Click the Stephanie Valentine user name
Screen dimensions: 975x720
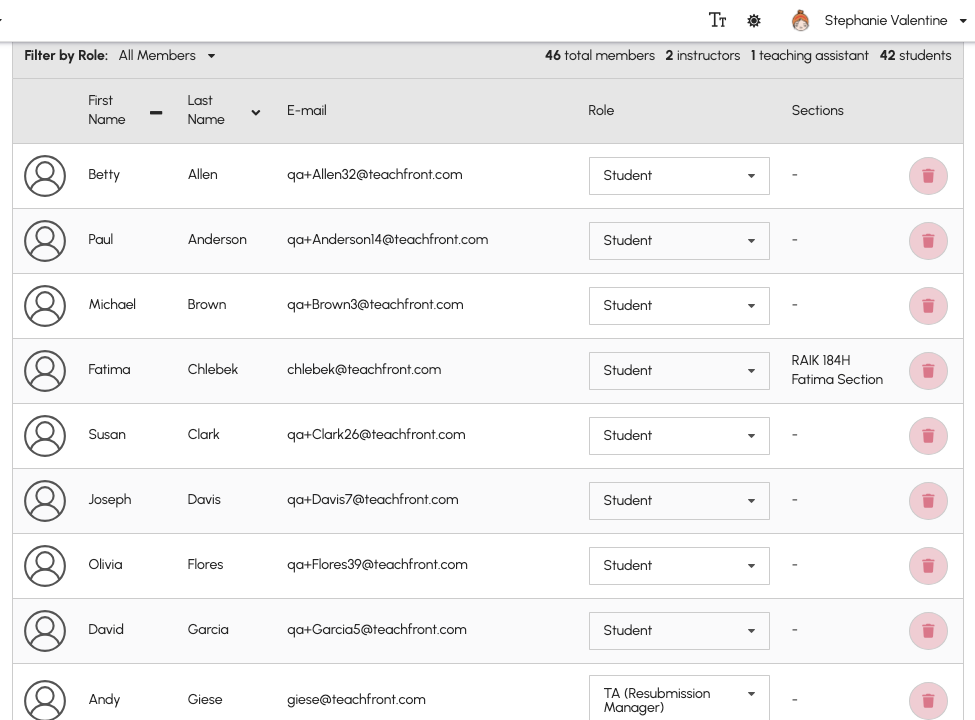[885, 21]
